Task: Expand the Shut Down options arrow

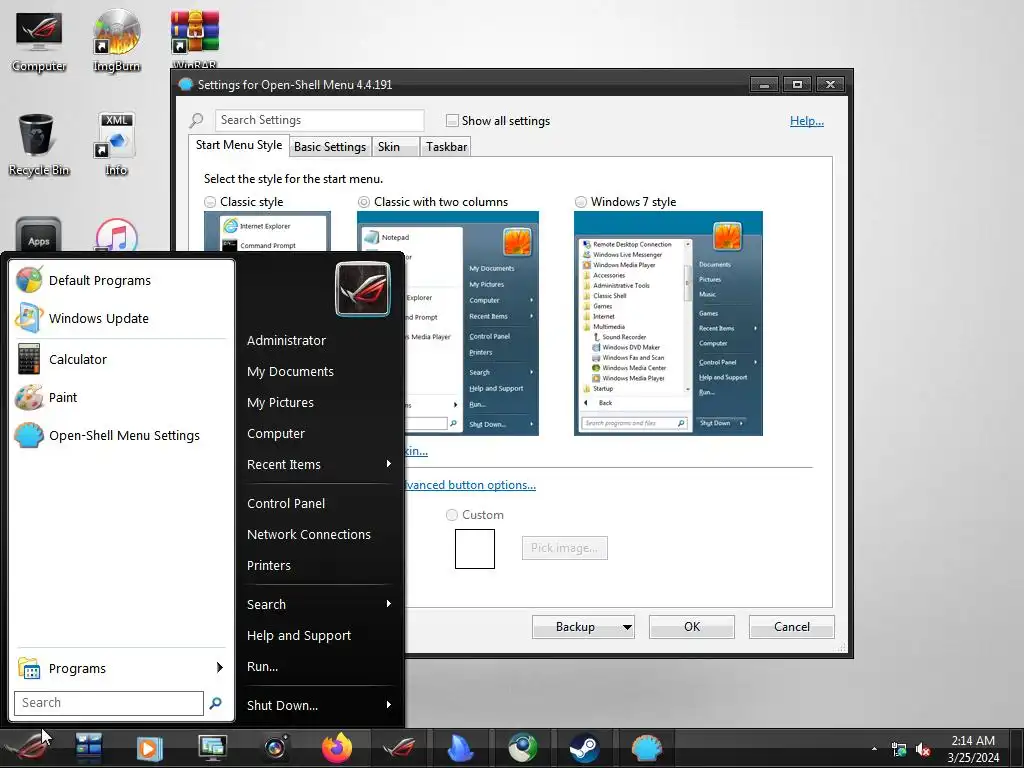Action: (389, 705)
